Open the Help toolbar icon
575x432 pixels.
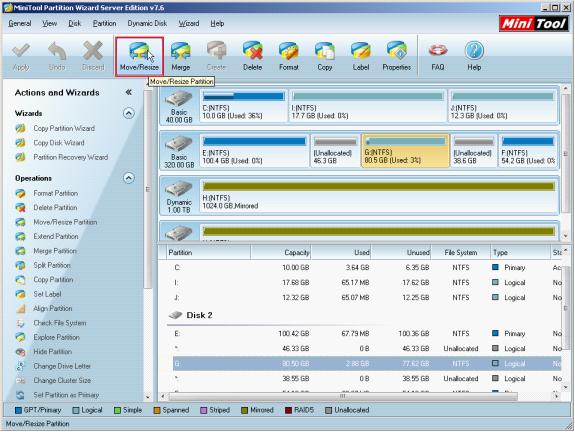(x=474, y=56)
